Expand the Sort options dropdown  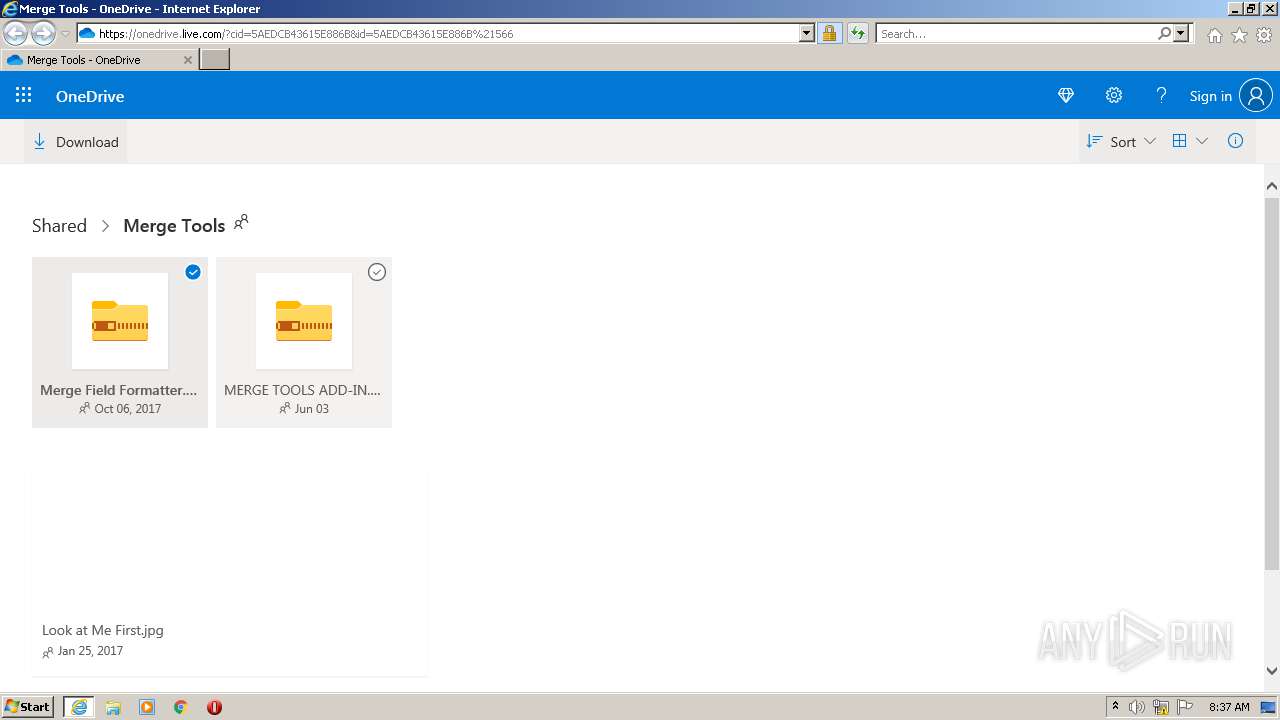pyautogui.click(x=1121, y=141)
